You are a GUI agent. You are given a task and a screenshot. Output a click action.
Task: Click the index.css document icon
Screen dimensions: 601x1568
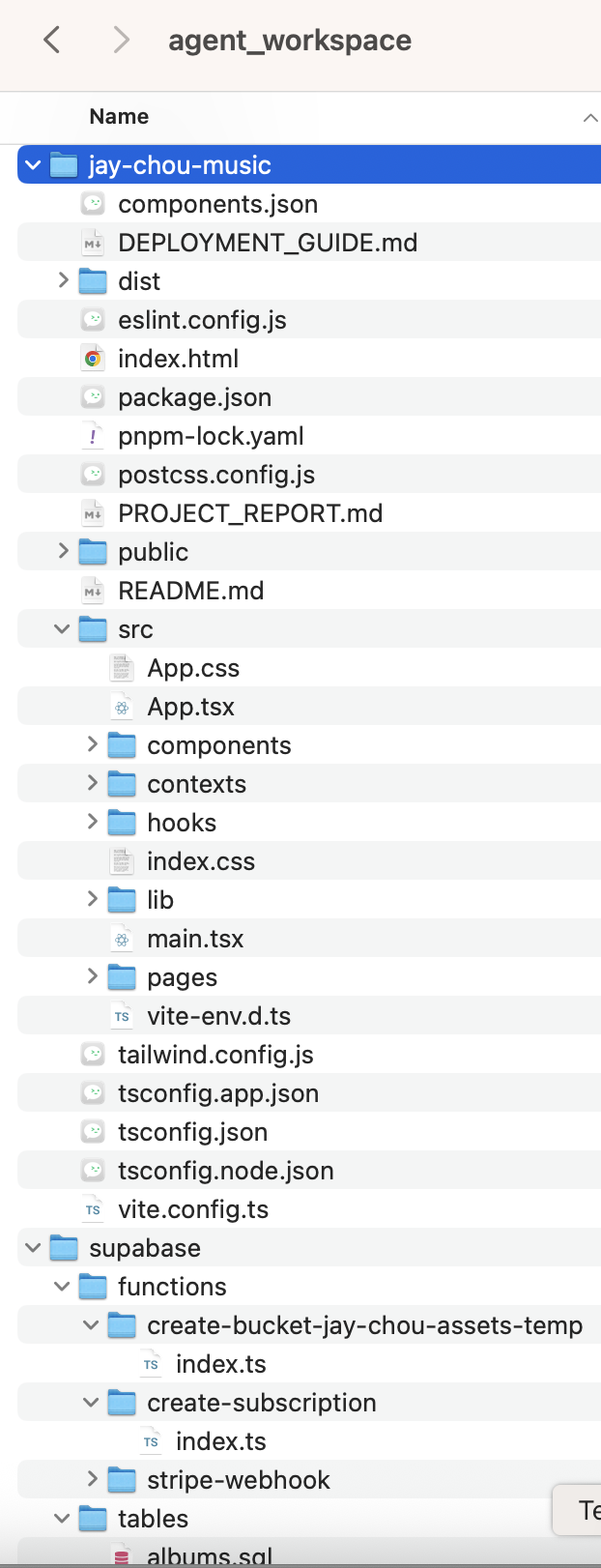122,861
